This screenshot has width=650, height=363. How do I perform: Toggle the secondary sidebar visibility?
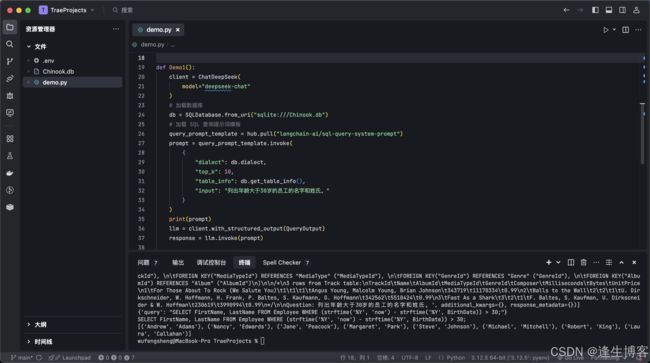[x=622, y=10]
